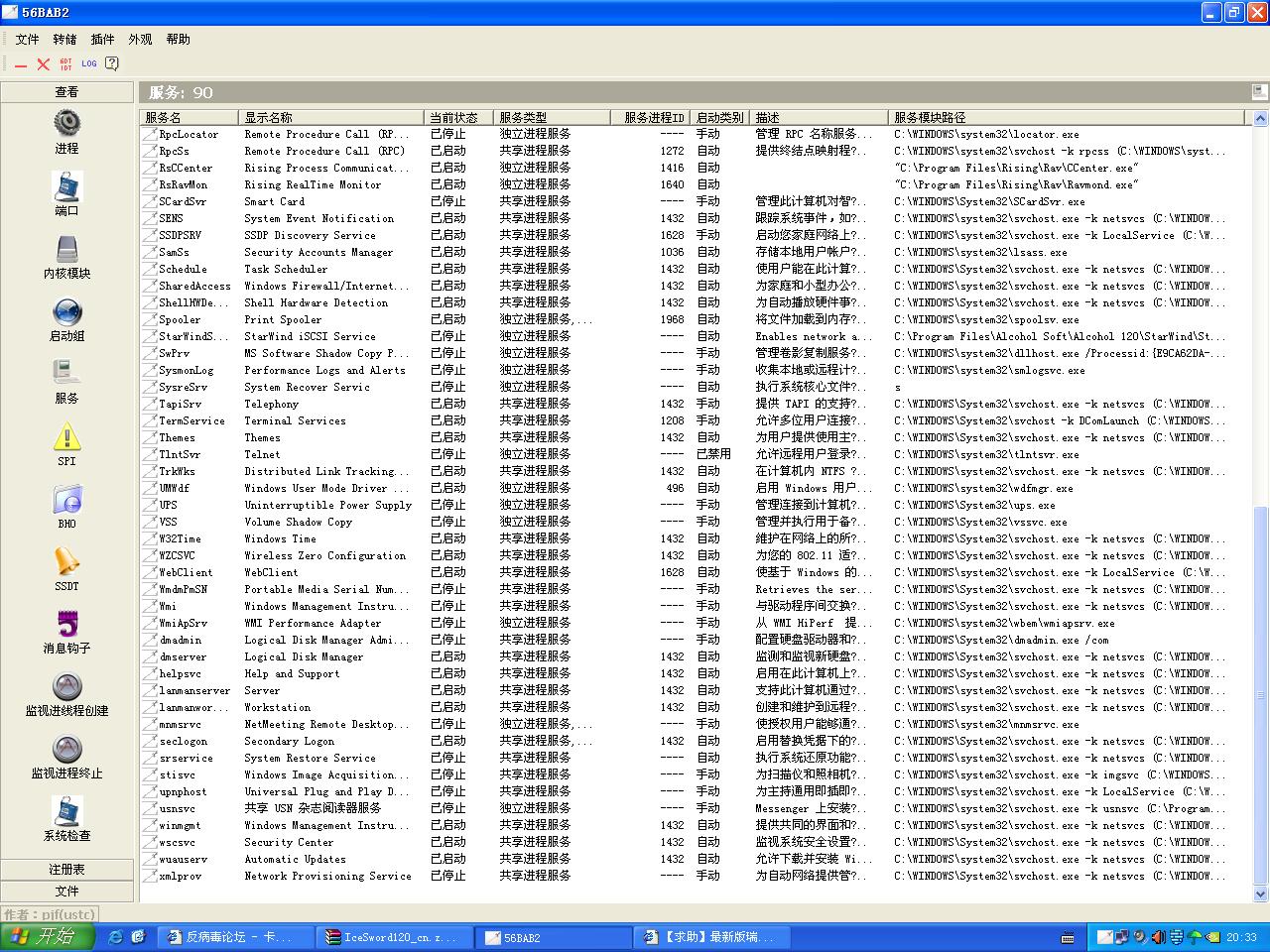Select the 服务 services view icon

[x=66, y=381]
